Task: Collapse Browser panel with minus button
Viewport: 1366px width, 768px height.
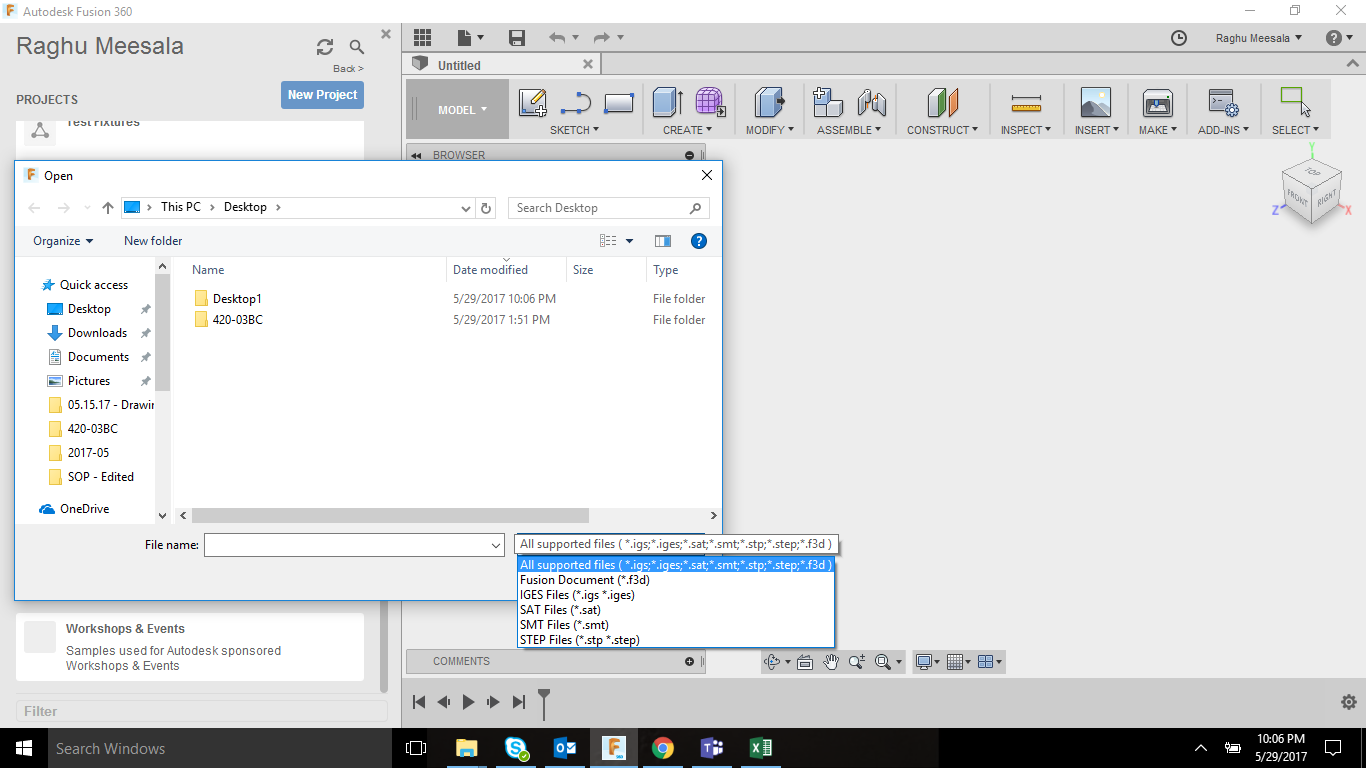Action: coord(689,155)
